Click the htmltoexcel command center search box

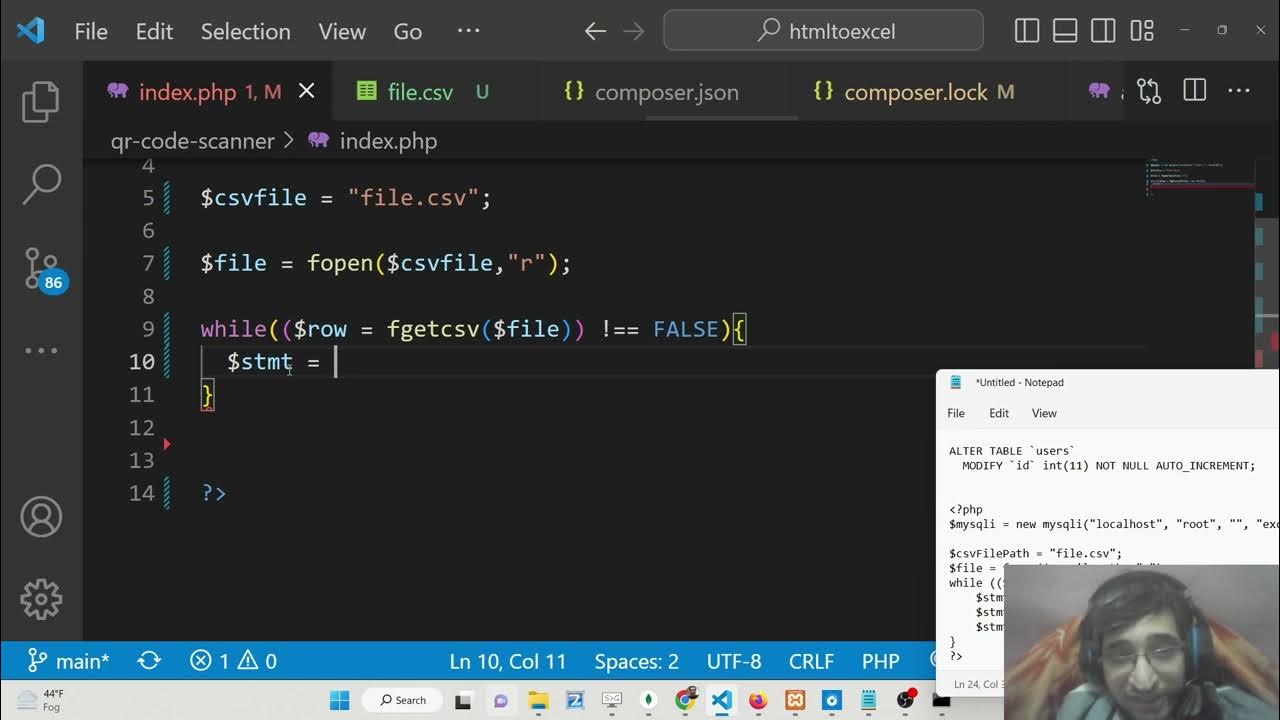tap(823, 31)
